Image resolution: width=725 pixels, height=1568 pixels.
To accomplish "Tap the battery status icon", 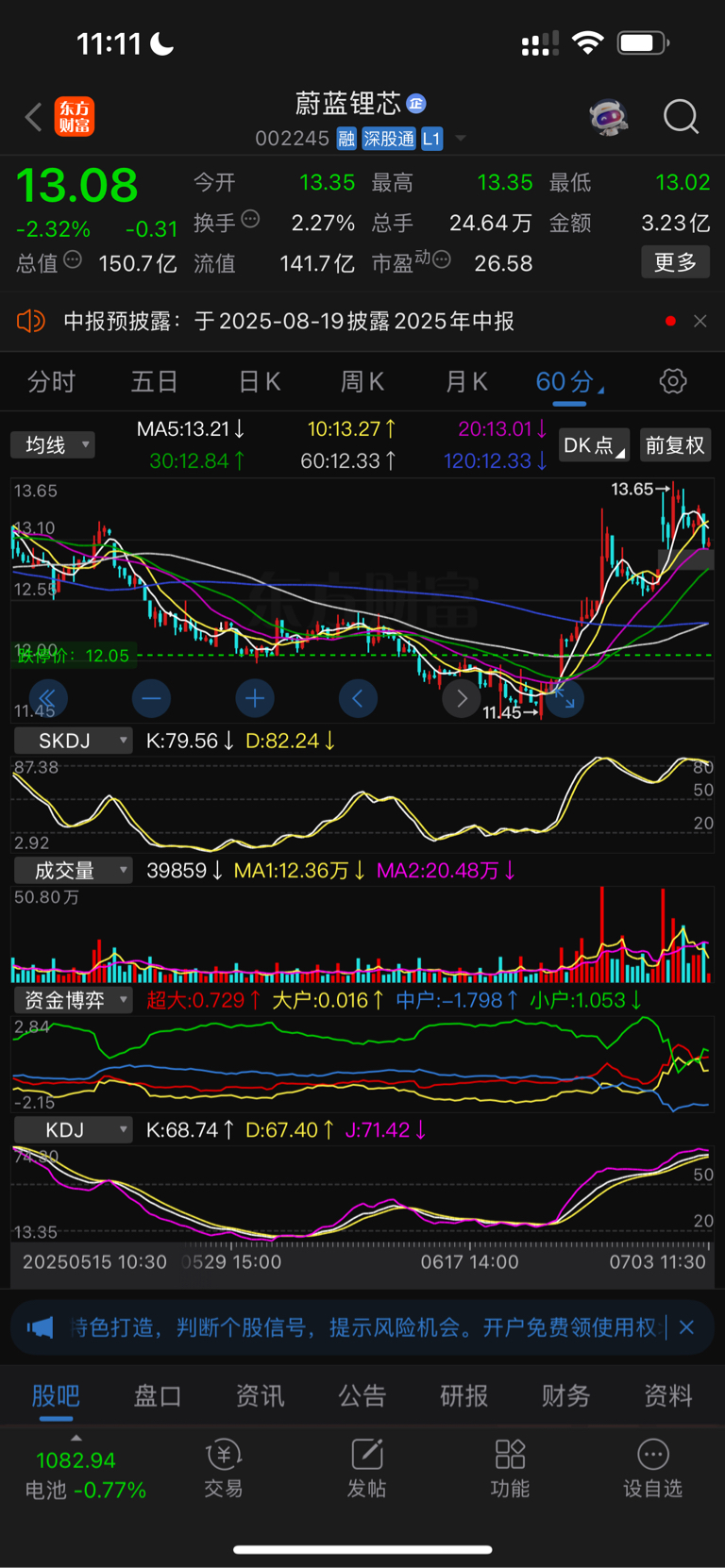I will 643,42.
